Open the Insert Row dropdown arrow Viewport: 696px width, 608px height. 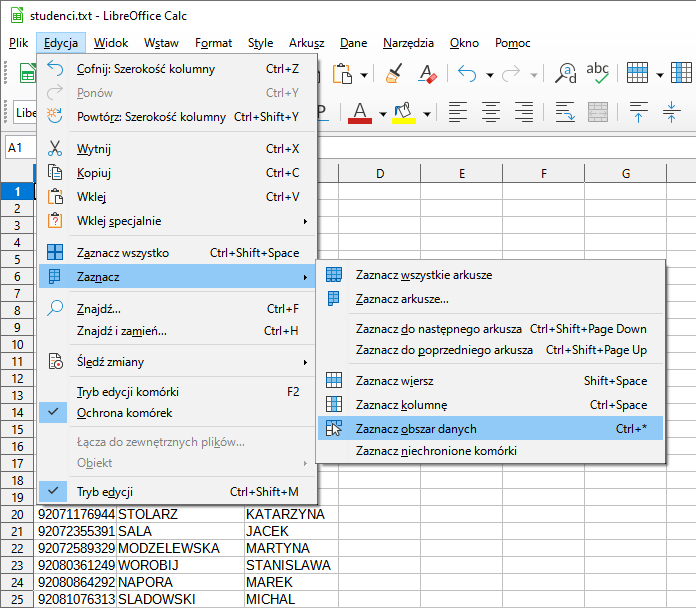tap(660, 75)
